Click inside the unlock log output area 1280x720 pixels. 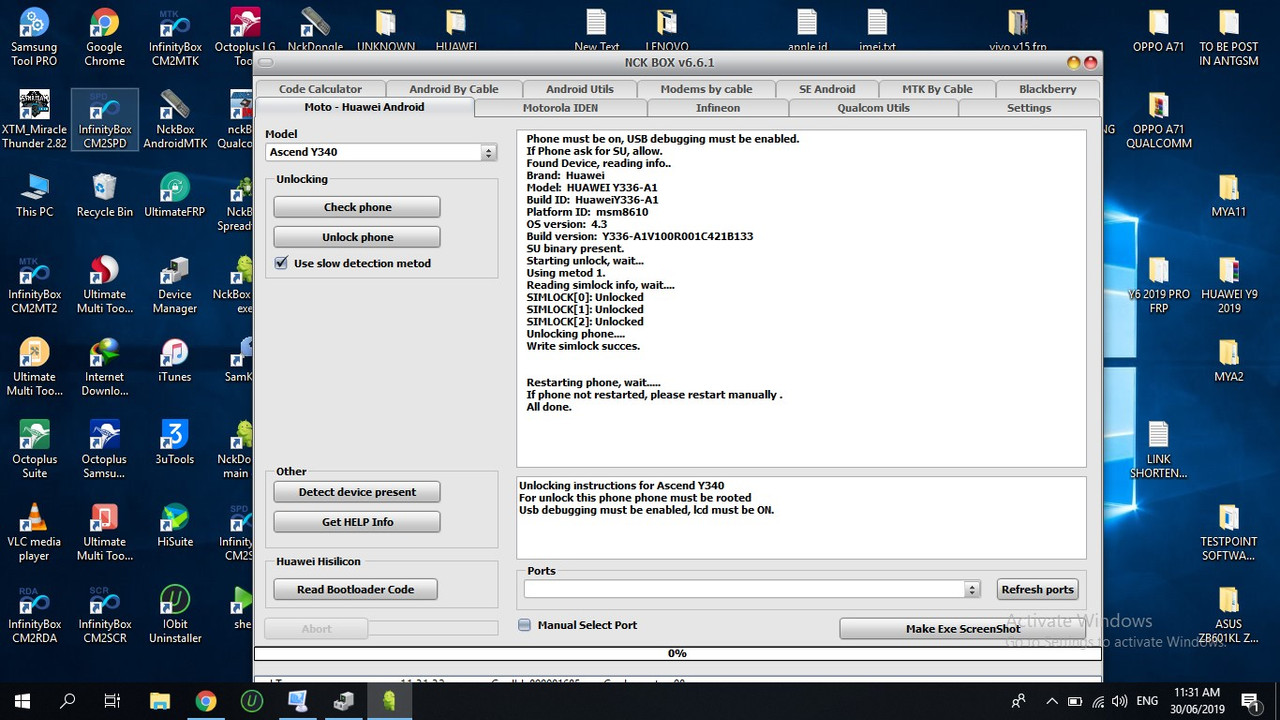[x=801, y=298]
